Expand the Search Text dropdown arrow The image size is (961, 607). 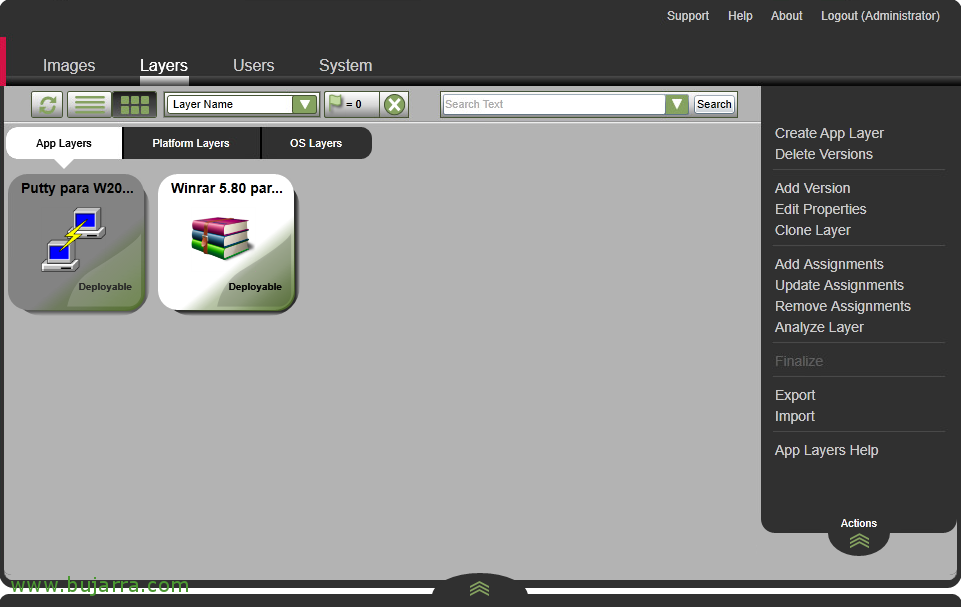coord(677,104)
